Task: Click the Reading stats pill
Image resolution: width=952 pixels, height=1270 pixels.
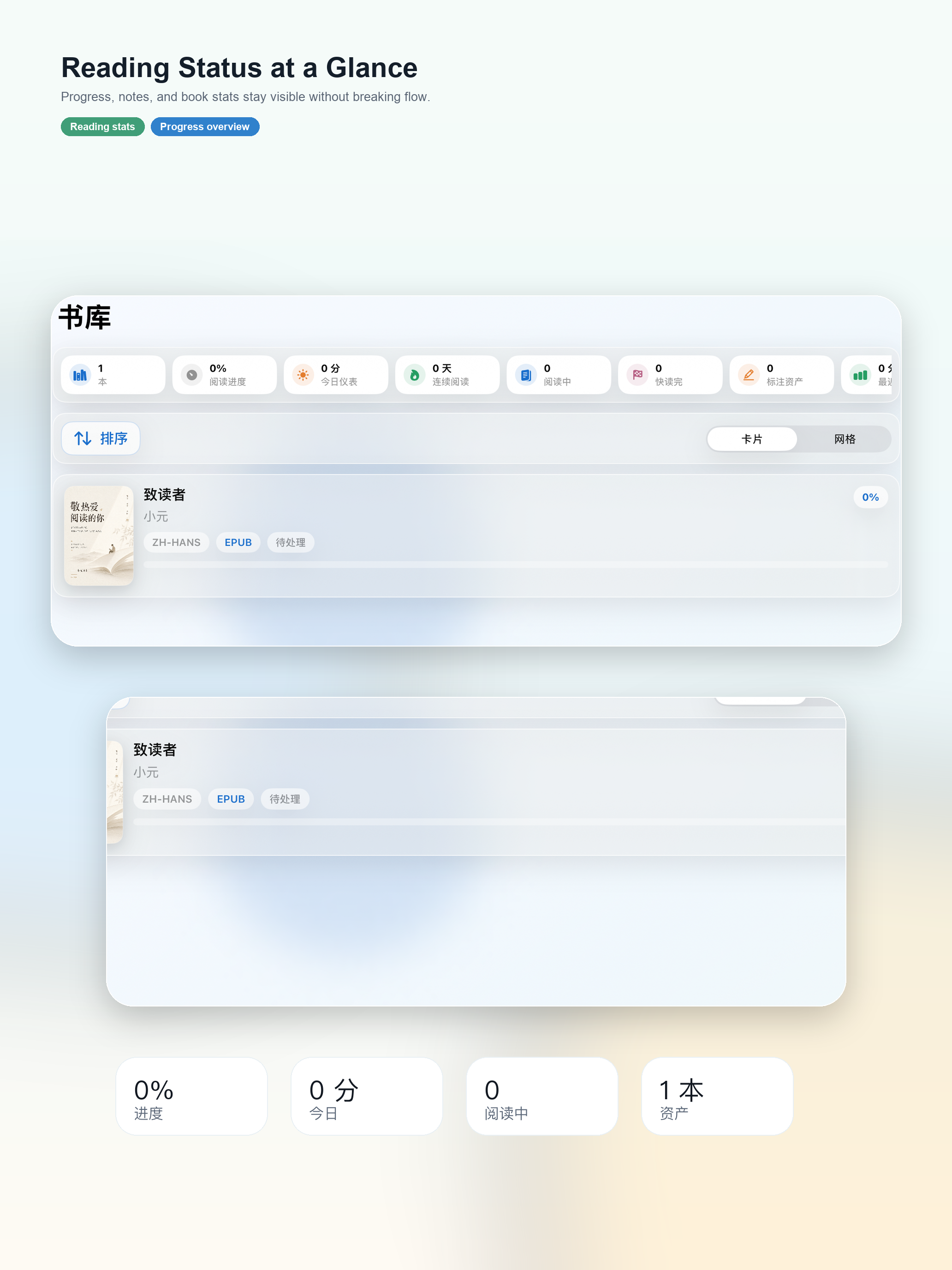Action: pyautogui.click(x=103, y=127)
